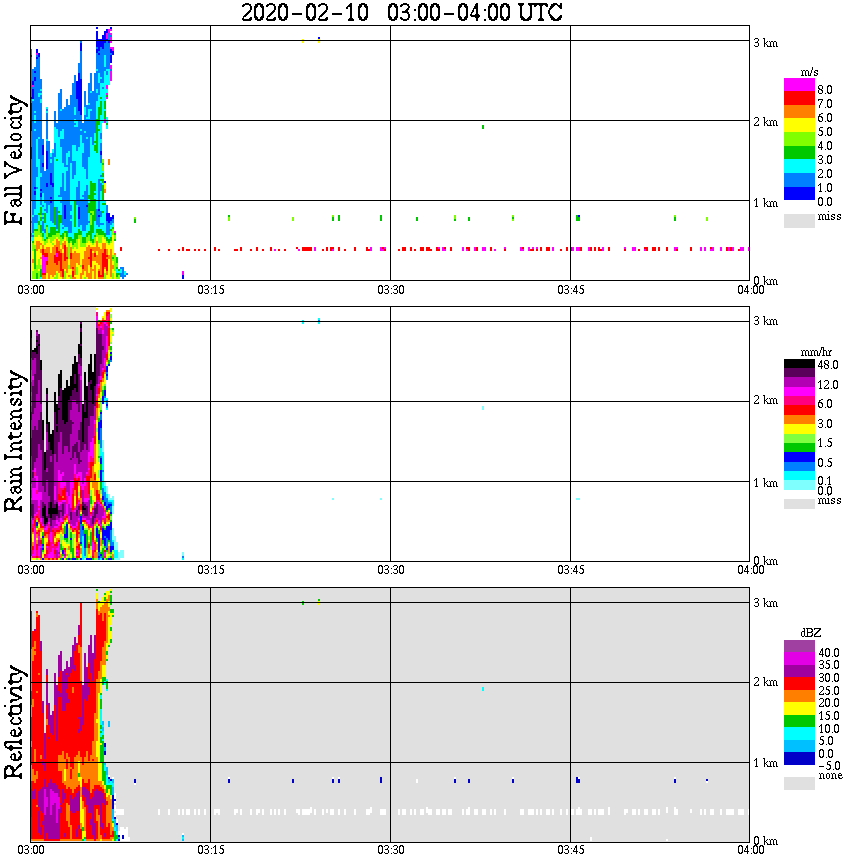Select the red swatch in the m/s legend

pyautogui.click(x=799, y=99)
